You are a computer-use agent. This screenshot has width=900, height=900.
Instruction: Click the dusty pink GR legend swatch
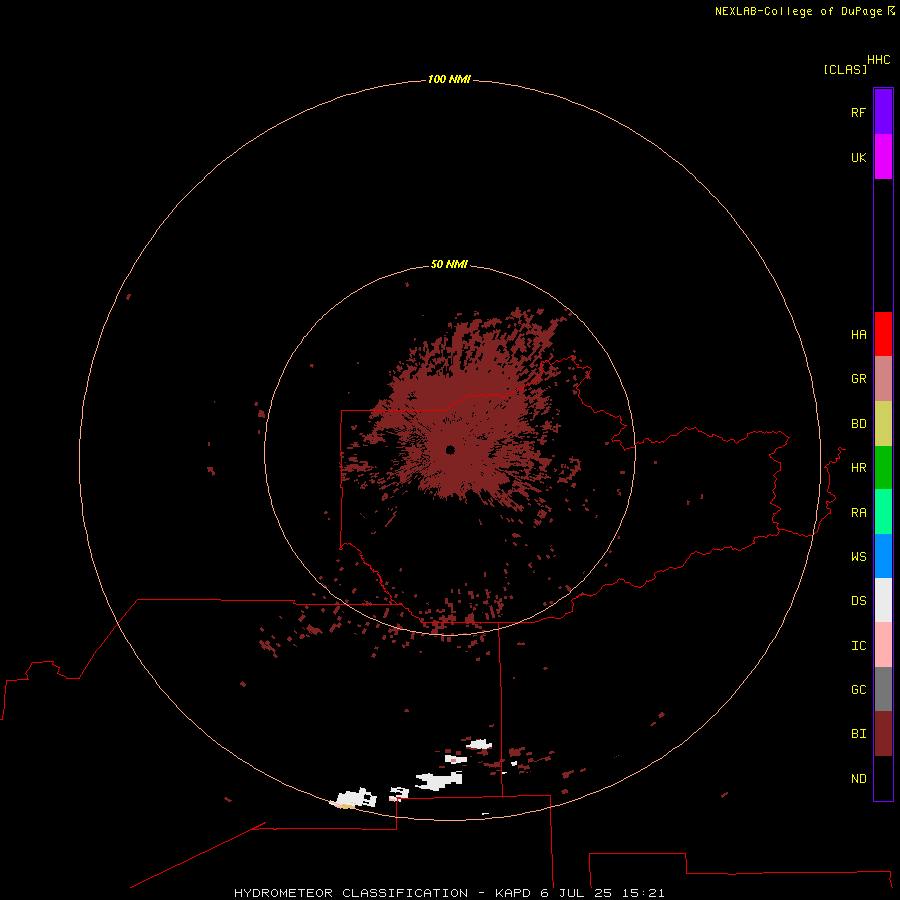click(883, 379)
